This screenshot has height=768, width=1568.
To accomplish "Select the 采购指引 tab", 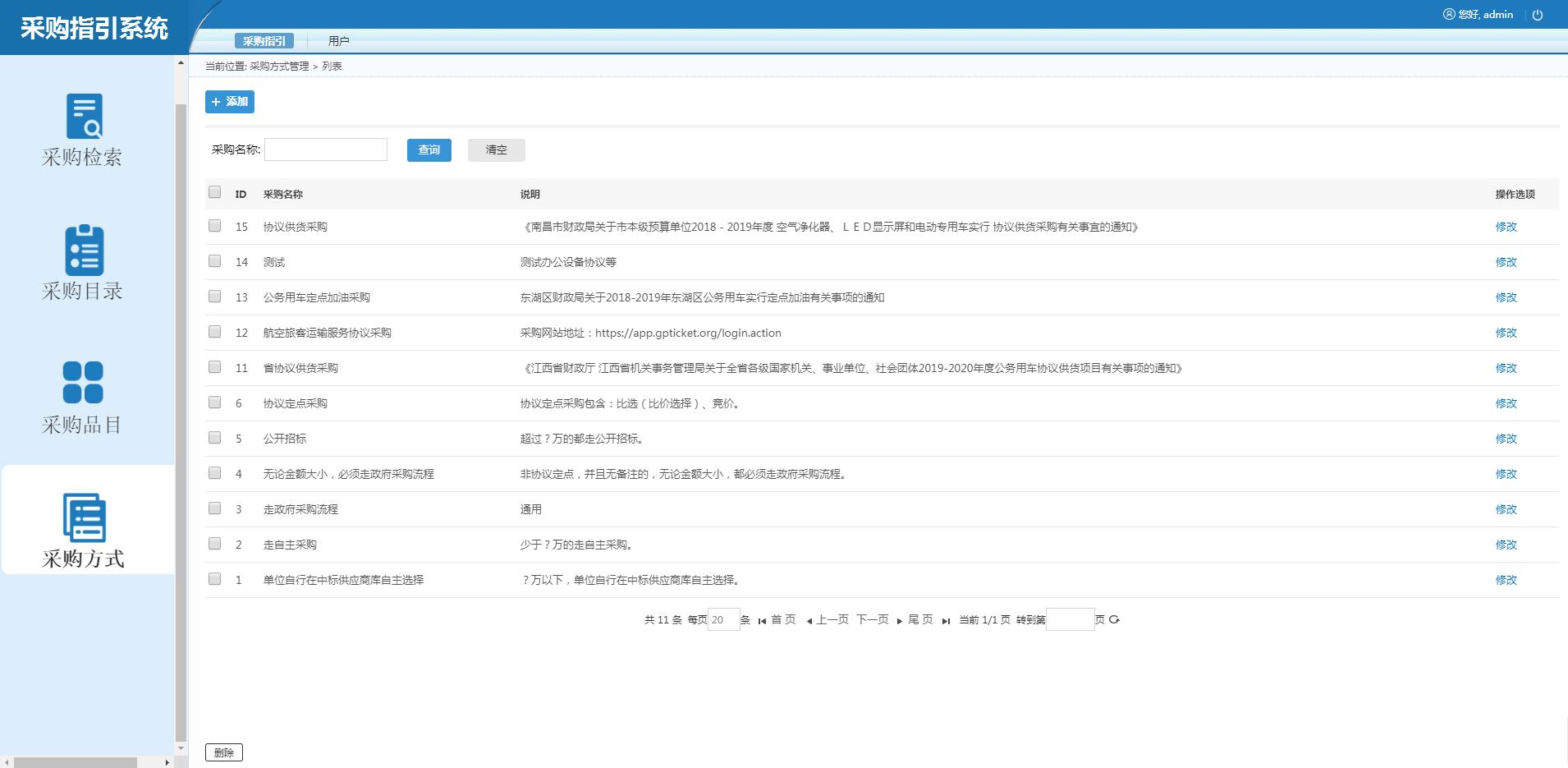I will click(x=264, y=41).
